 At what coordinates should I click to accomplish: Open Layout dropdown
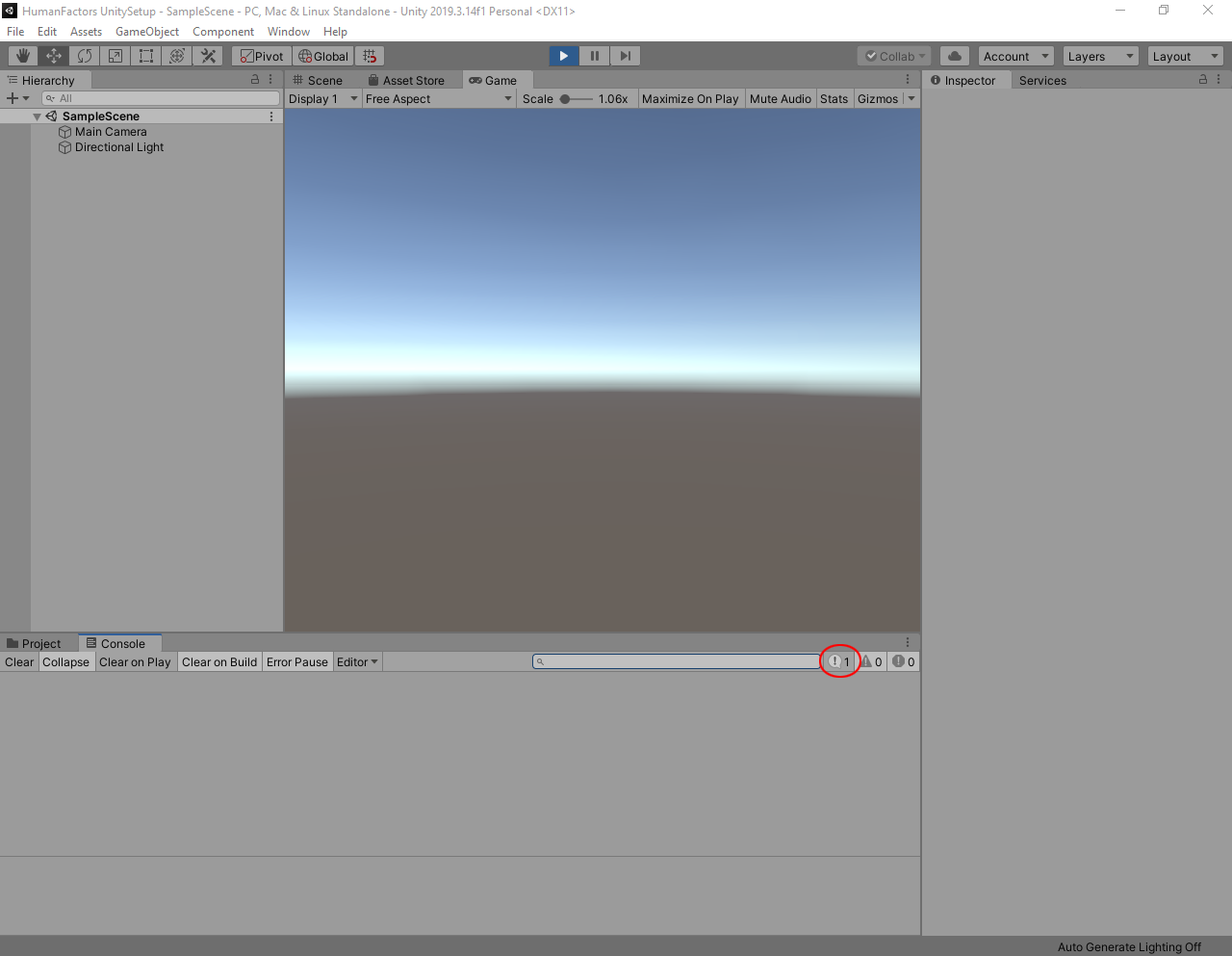pos(1186,56)
